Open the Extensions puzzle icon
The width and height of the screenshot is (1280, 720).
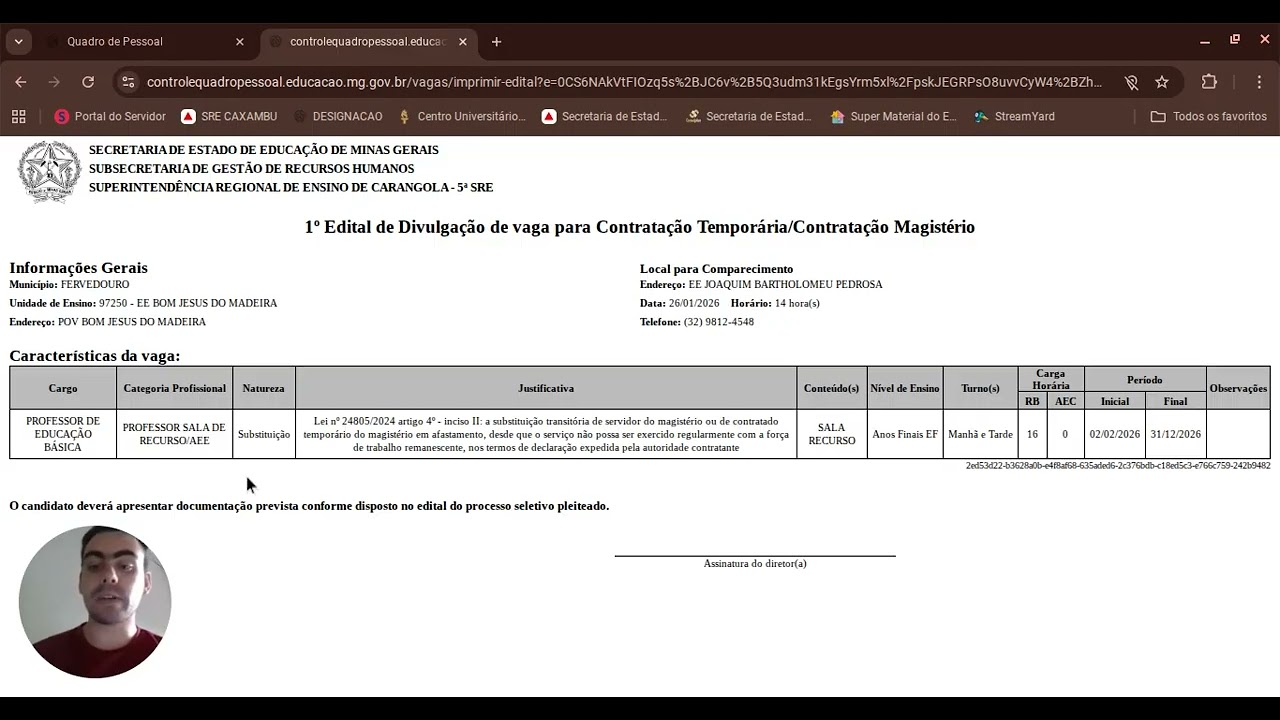1209,82
